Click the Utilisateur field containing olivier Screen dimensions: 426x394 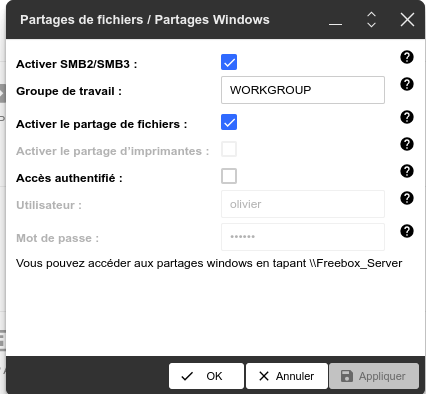click(x=303, y=204)
